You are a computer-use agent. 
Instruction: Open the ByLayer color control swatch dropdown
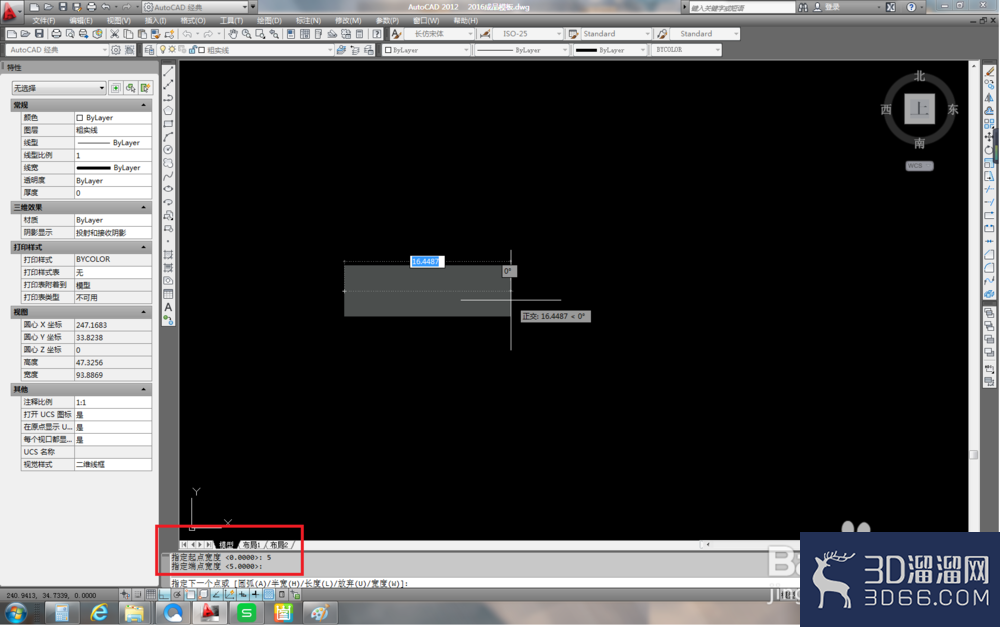point(427,50)
